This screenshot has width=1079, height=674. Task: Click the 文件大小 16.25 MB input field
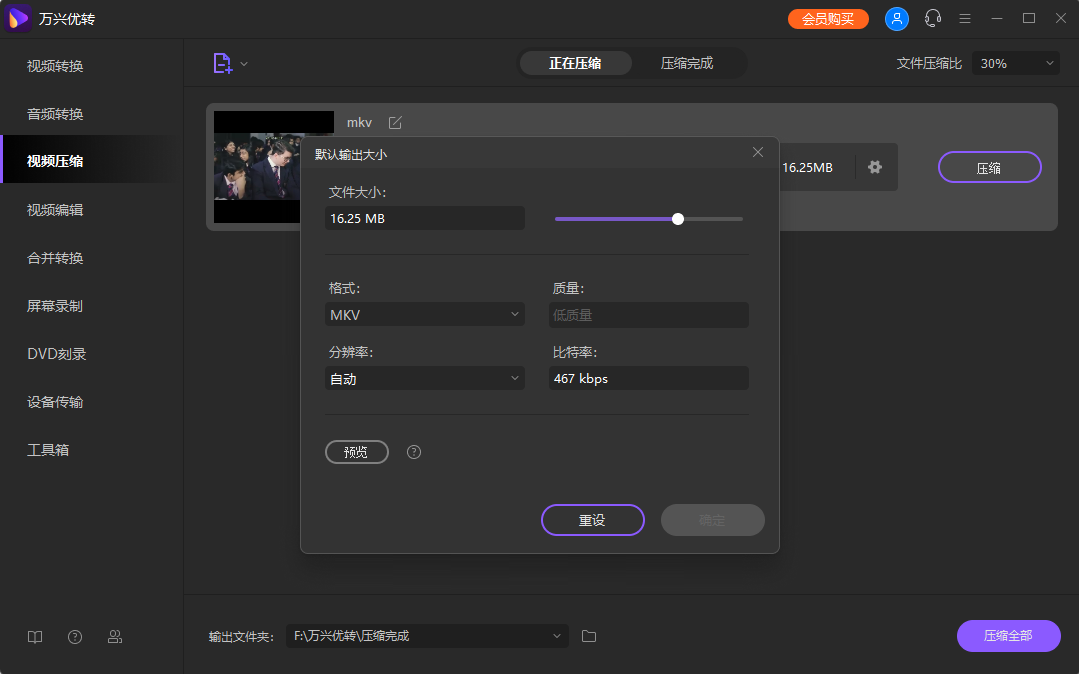click(x=424, y=217)
